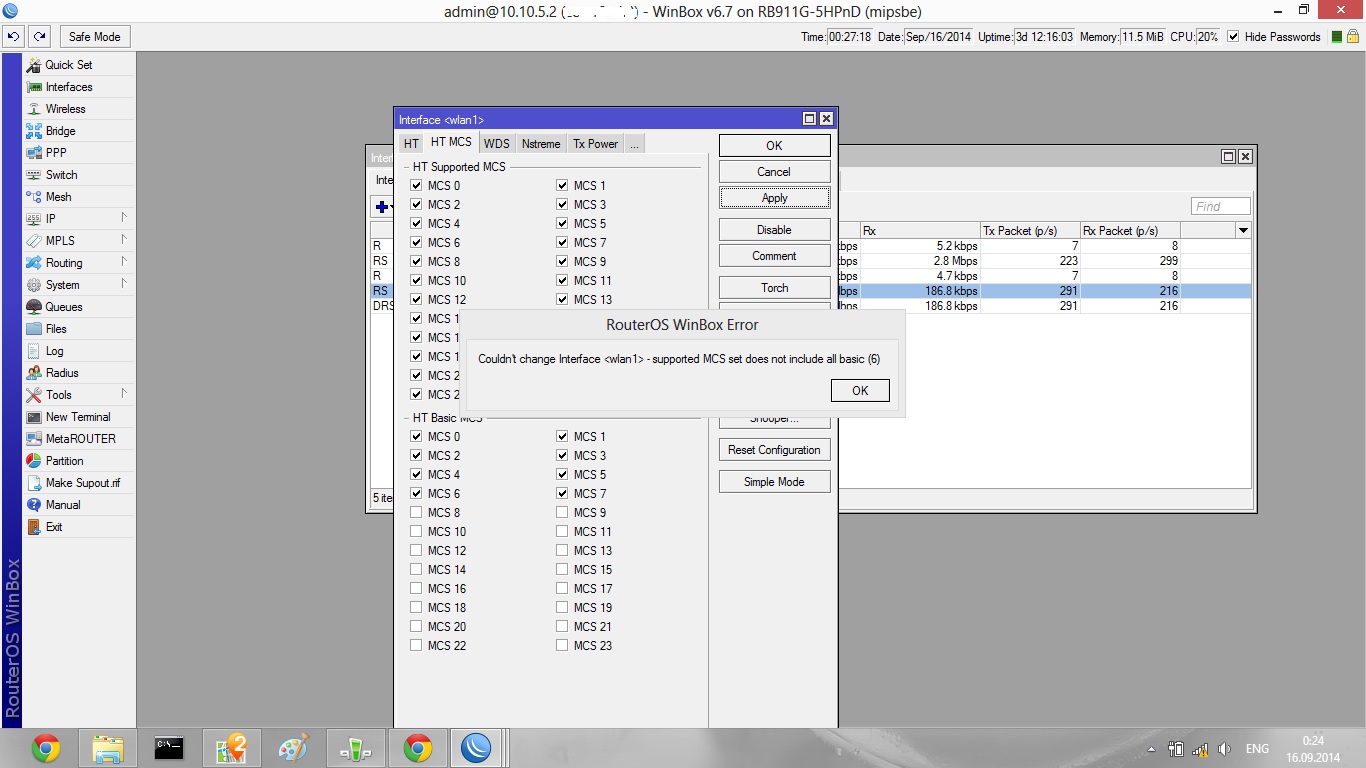This screenshot has height=768, width=1366.
Task: Click the Redo arrow icon in toolbar
Action: pyautogui.click(x=39, y=37)
